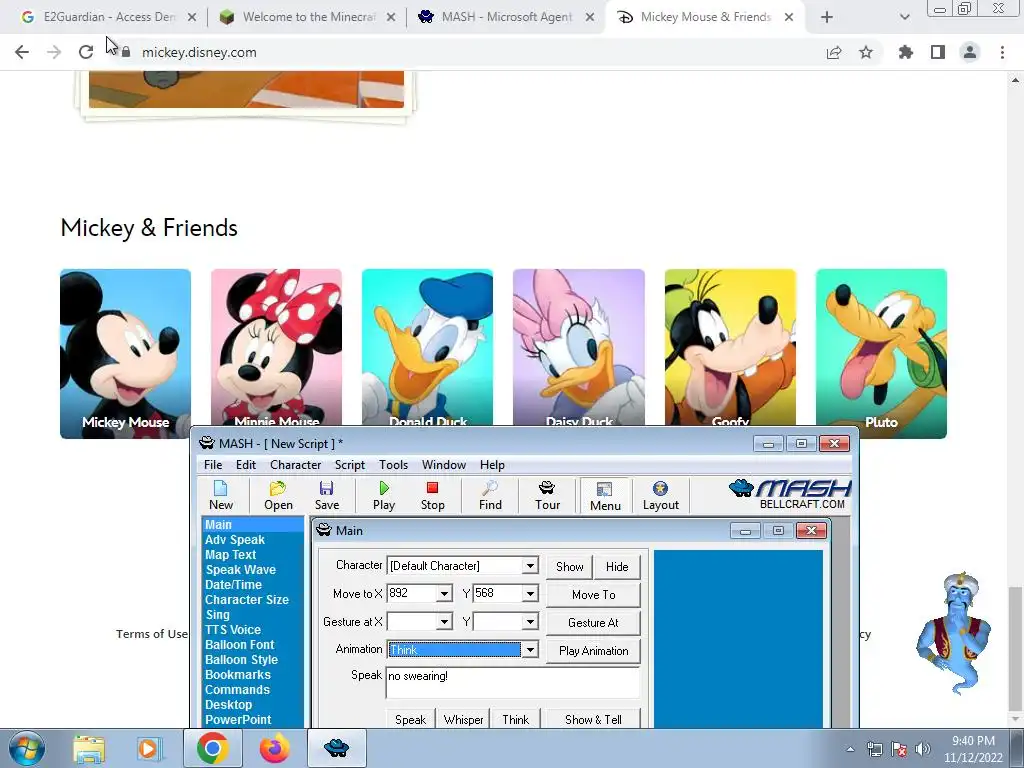
Task: Click the Gesture At button
Action: [593, 623]
